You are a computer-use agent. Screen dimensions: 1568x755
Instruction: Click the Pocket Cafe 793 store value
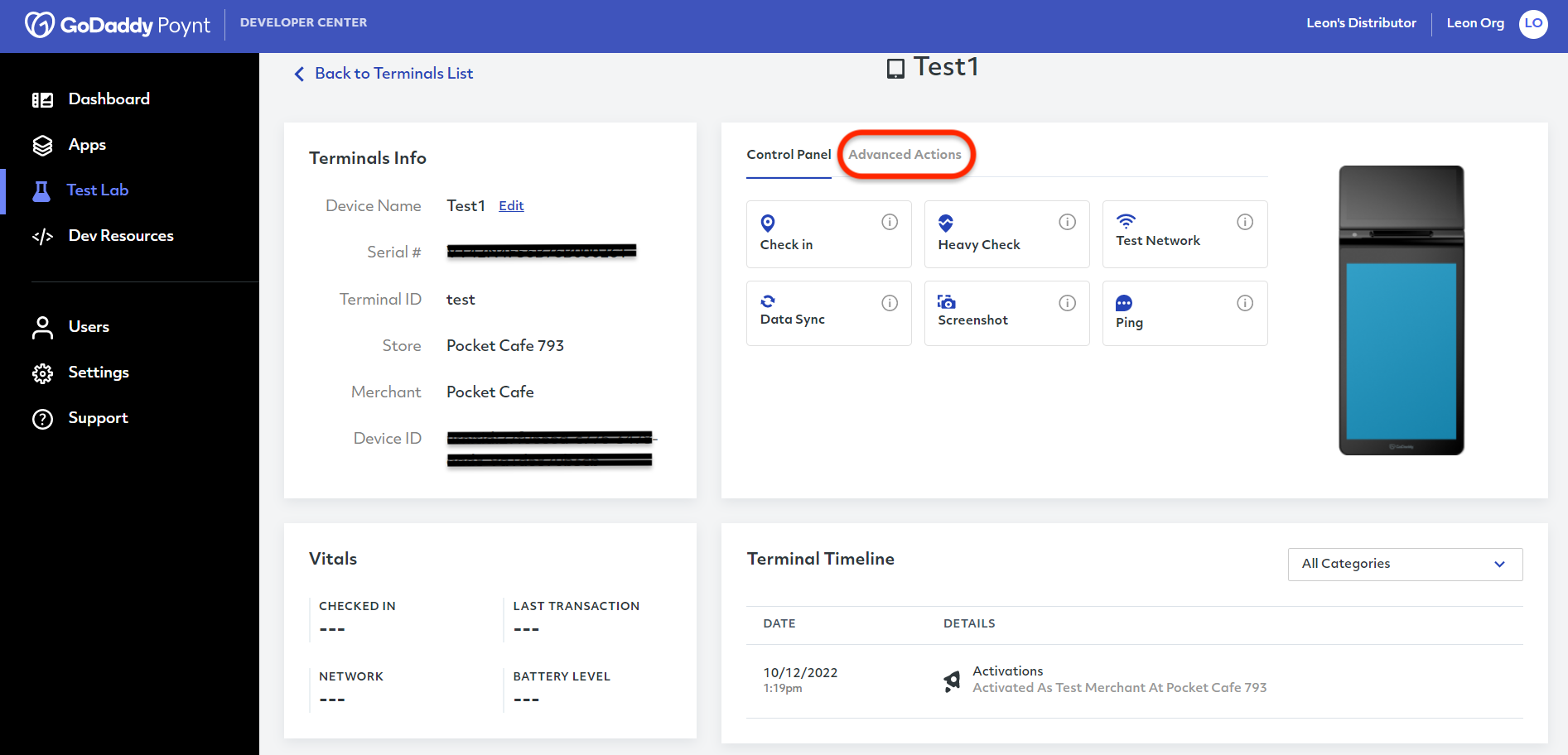click(505, 346)
